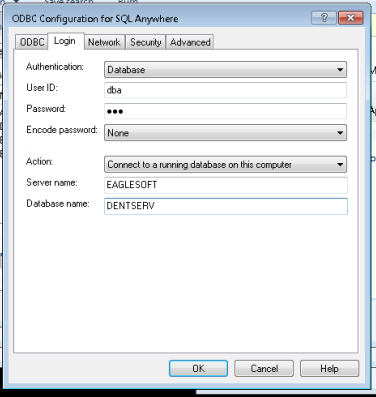376x397 pixels.
Task: Expand the Authentication dropdown arrow
Action: click(x=340, y=70)
